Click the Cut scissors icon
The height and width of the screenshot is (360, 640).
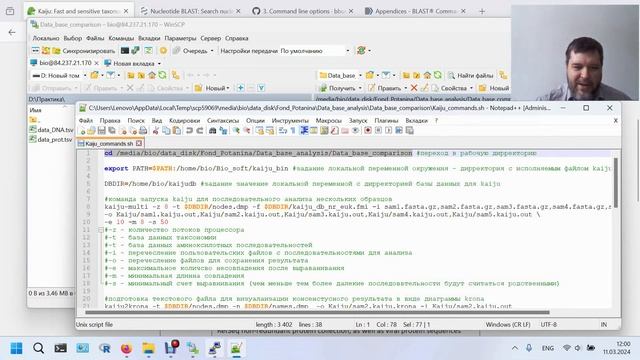click(156, 131)
